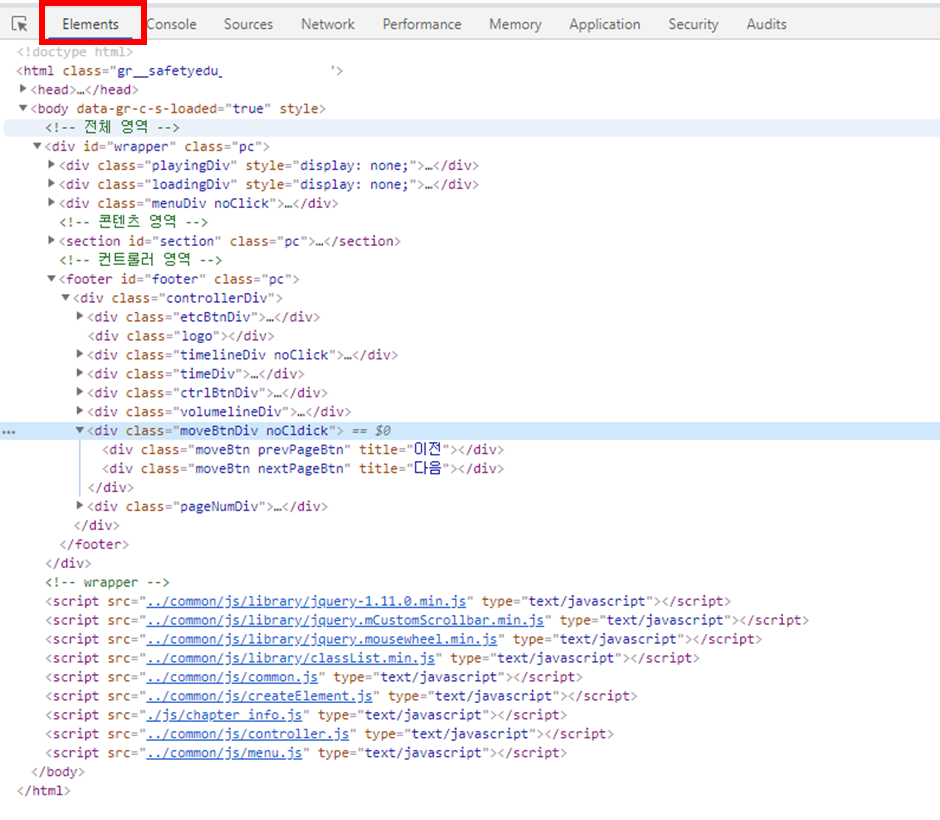This screenshot has width=940, height=820.
Task: Open the Sources tab
Action: coord(248,24)
